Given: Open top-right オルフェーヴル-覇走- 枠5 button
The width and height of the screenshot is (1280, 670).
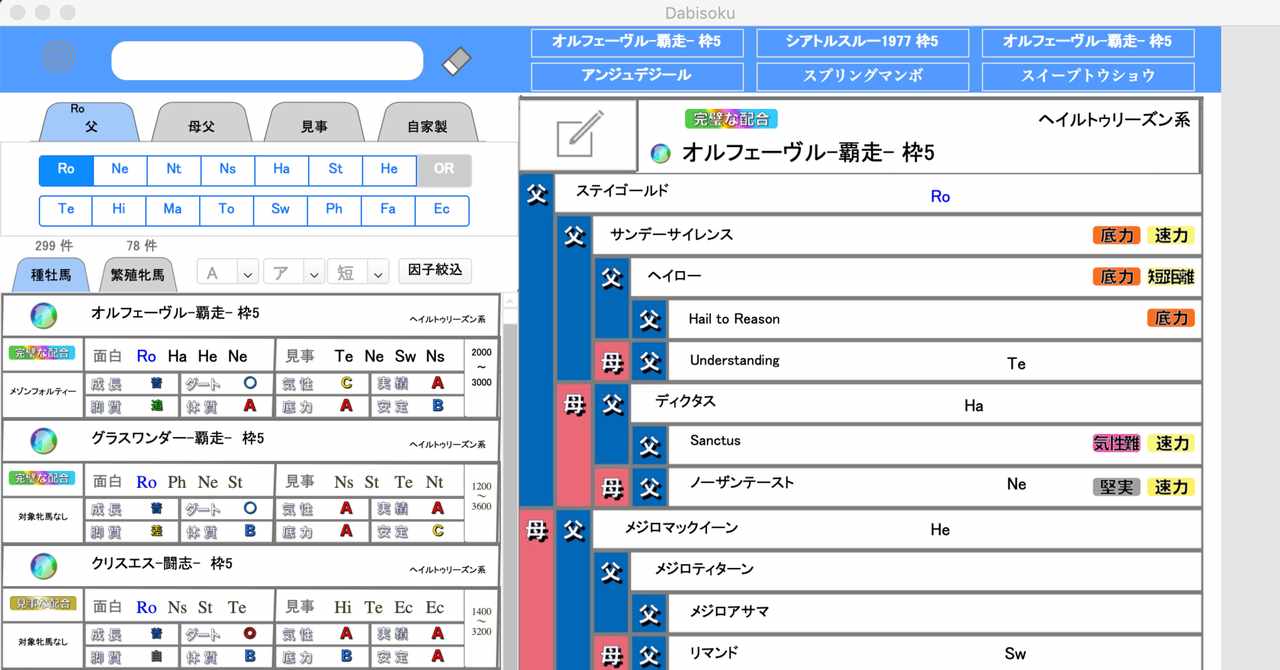Looking at the screenshot, I should (1088, 42).
